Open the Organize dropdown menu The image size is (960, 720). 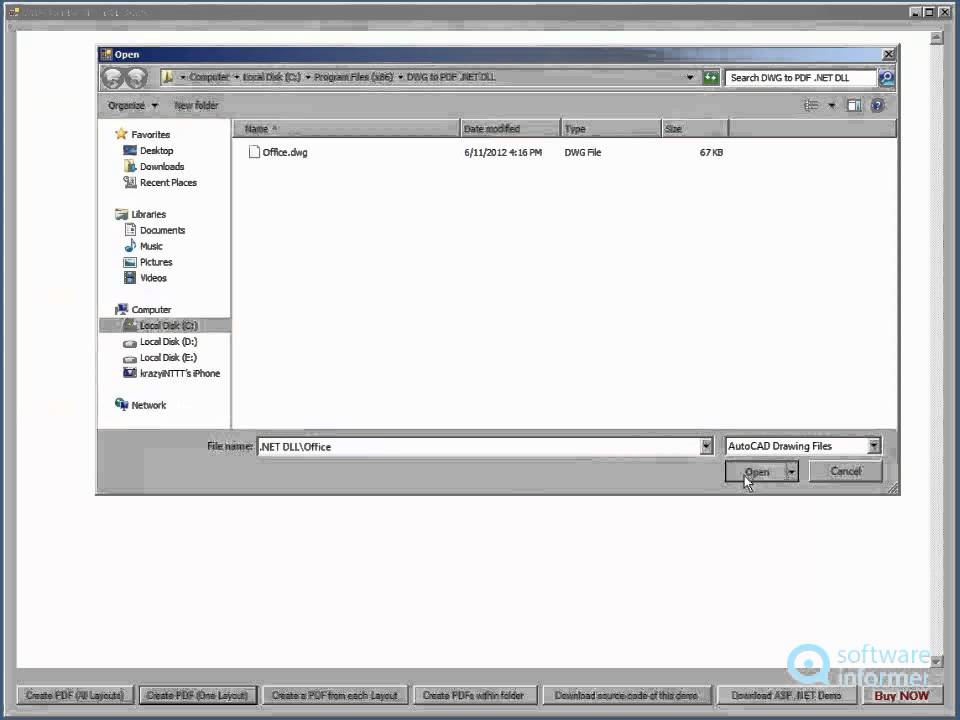click(133, 105)
